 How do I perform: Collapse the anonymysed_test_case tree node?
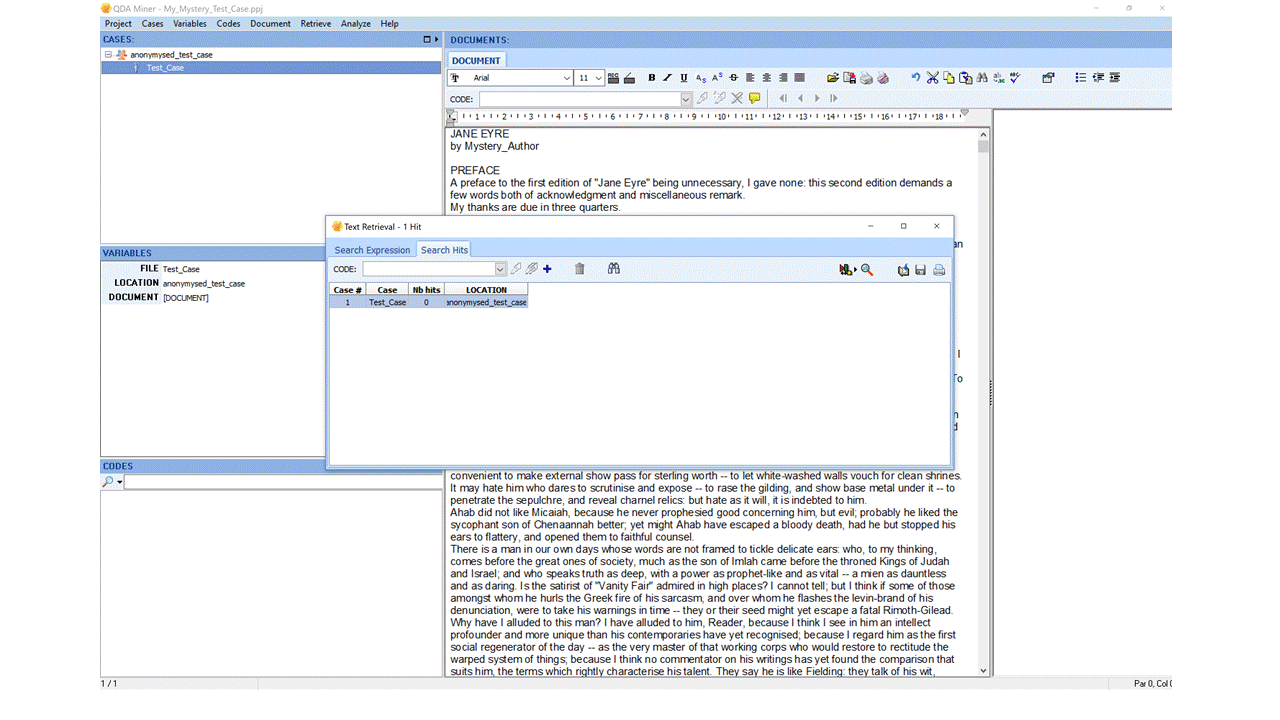(x=108, y=55)
